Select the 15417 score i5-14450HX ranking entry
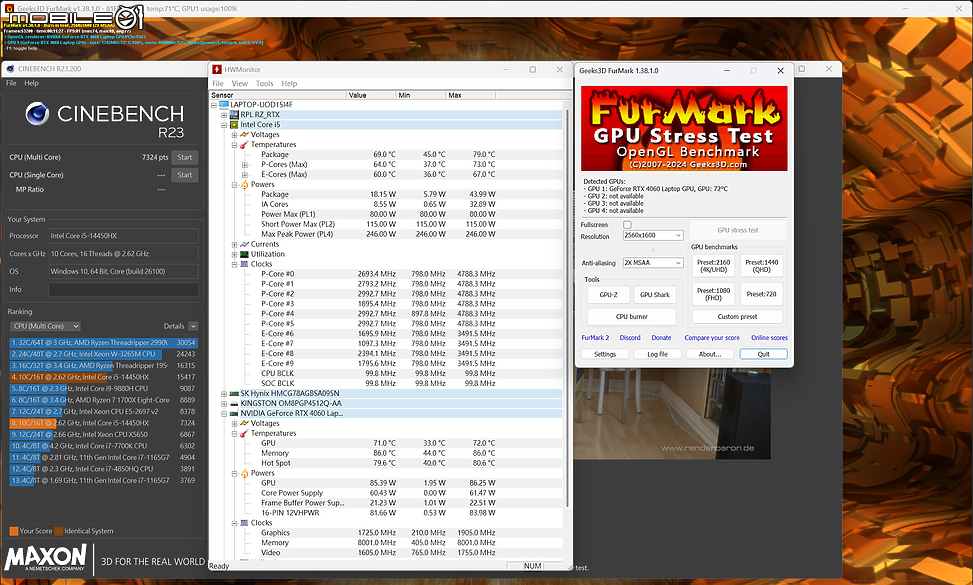 (x=104, y=377)
